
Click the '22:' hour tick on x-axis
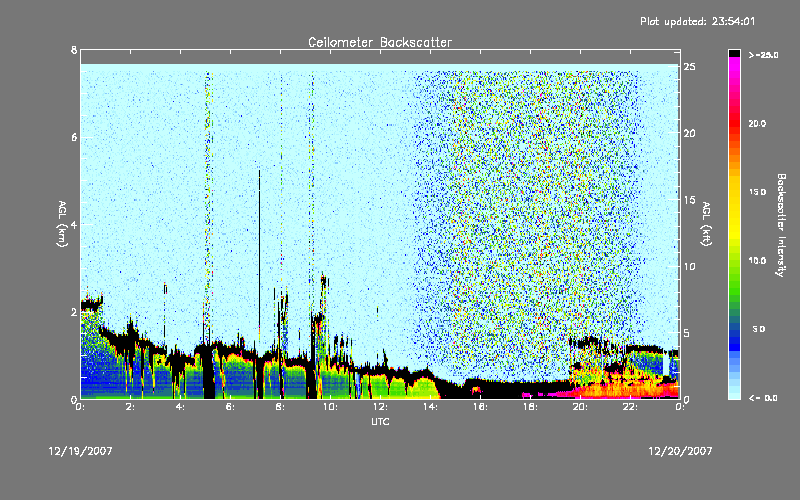[x=630, y=407]
